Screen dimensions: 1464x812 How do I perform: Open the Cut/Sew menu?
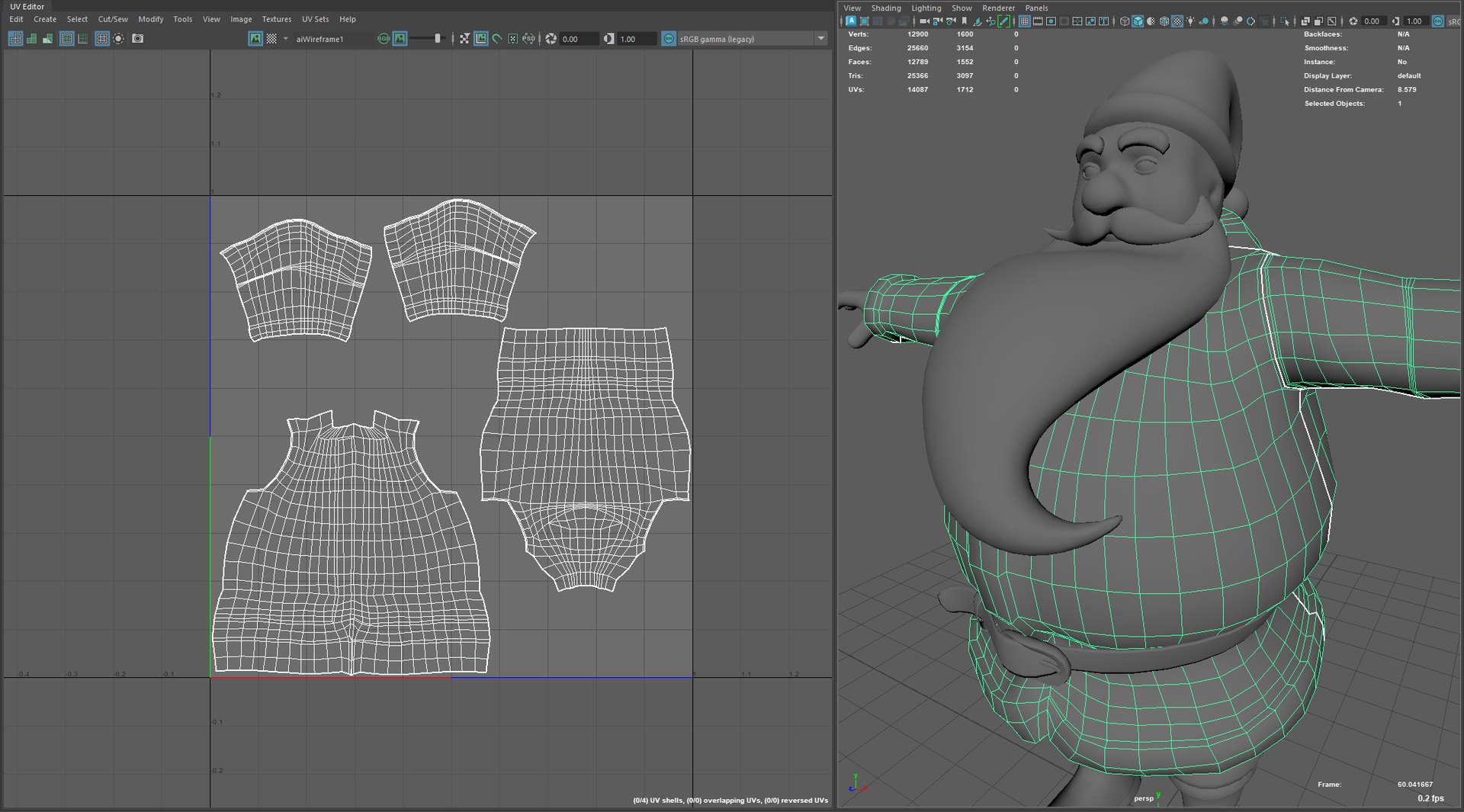pyautogui.click(x=113, y=19)
